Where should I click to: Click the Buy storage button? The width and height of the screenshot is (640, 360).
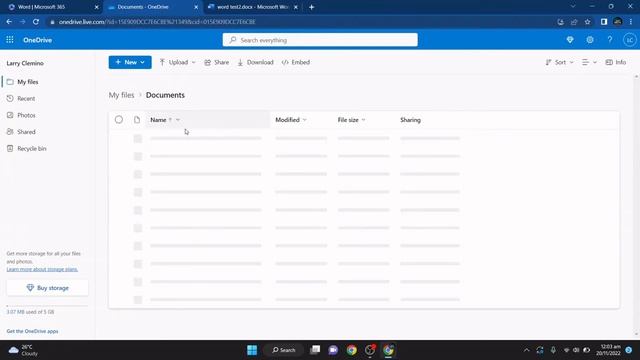click(x=47, y=288)
